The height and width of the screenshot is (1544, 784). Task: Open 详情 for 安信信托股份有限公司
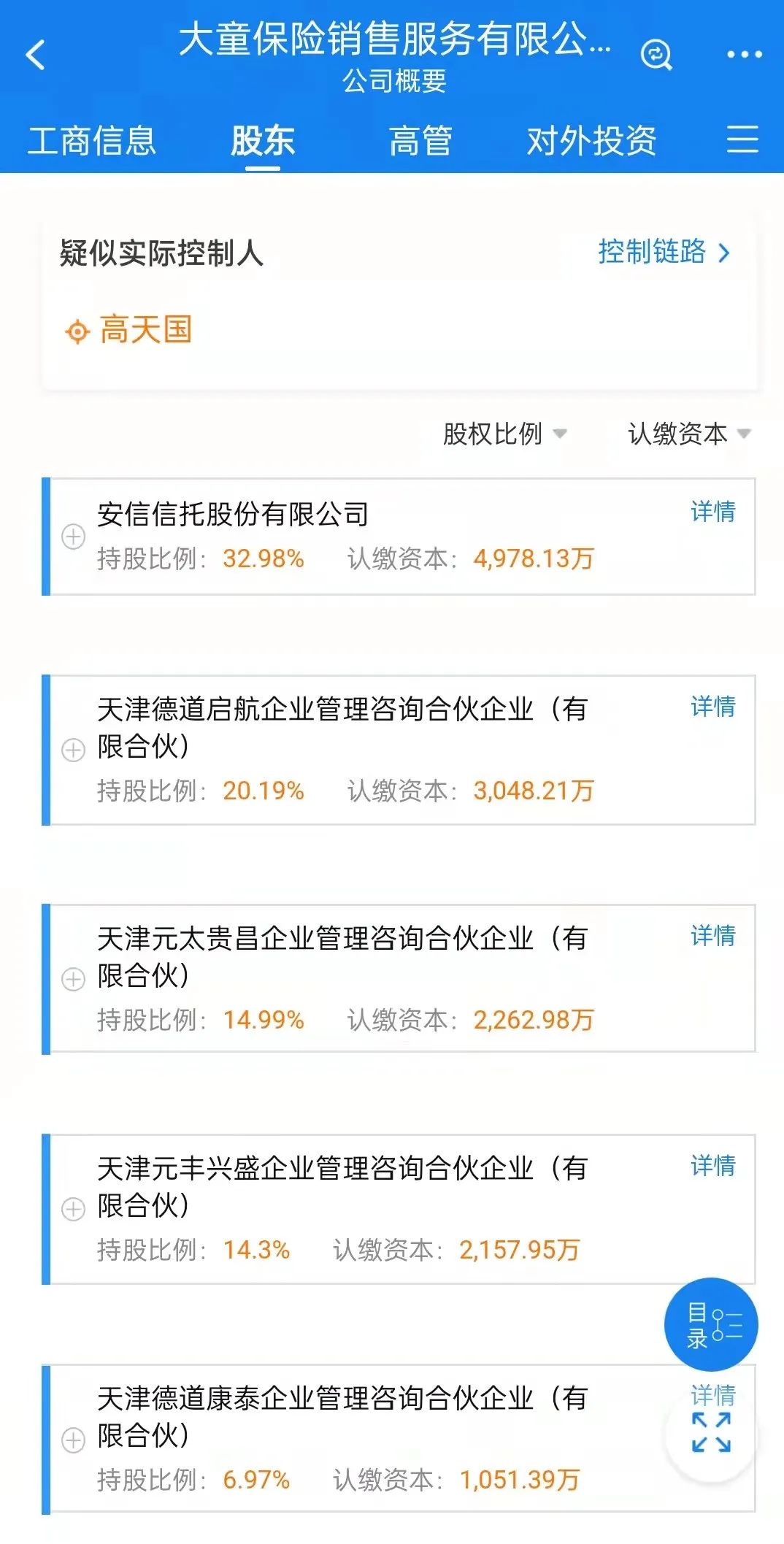pos(712,512)
